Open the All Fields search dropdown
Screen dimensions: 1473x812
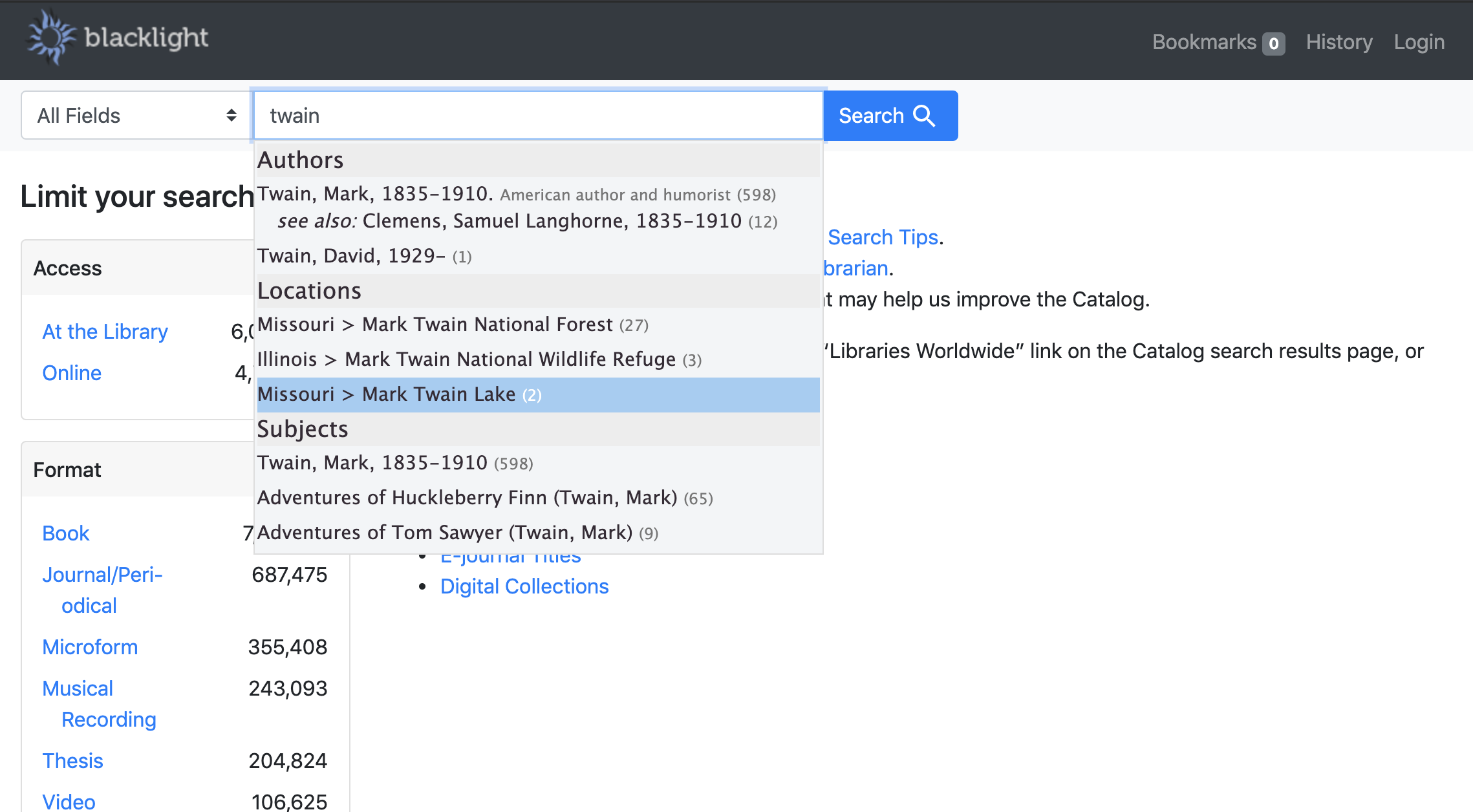point(136,116)
